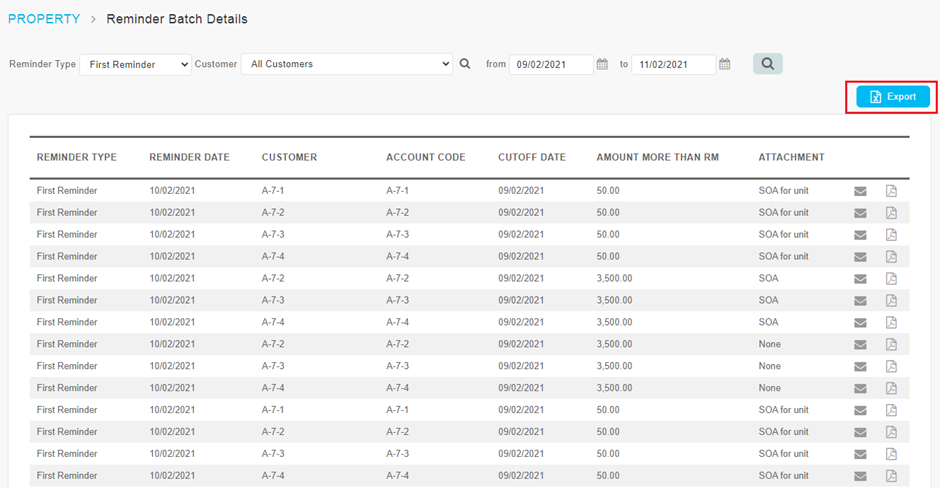940x488 pixels.
Task: Click the grey search button after date range
Action: [767, 64]
